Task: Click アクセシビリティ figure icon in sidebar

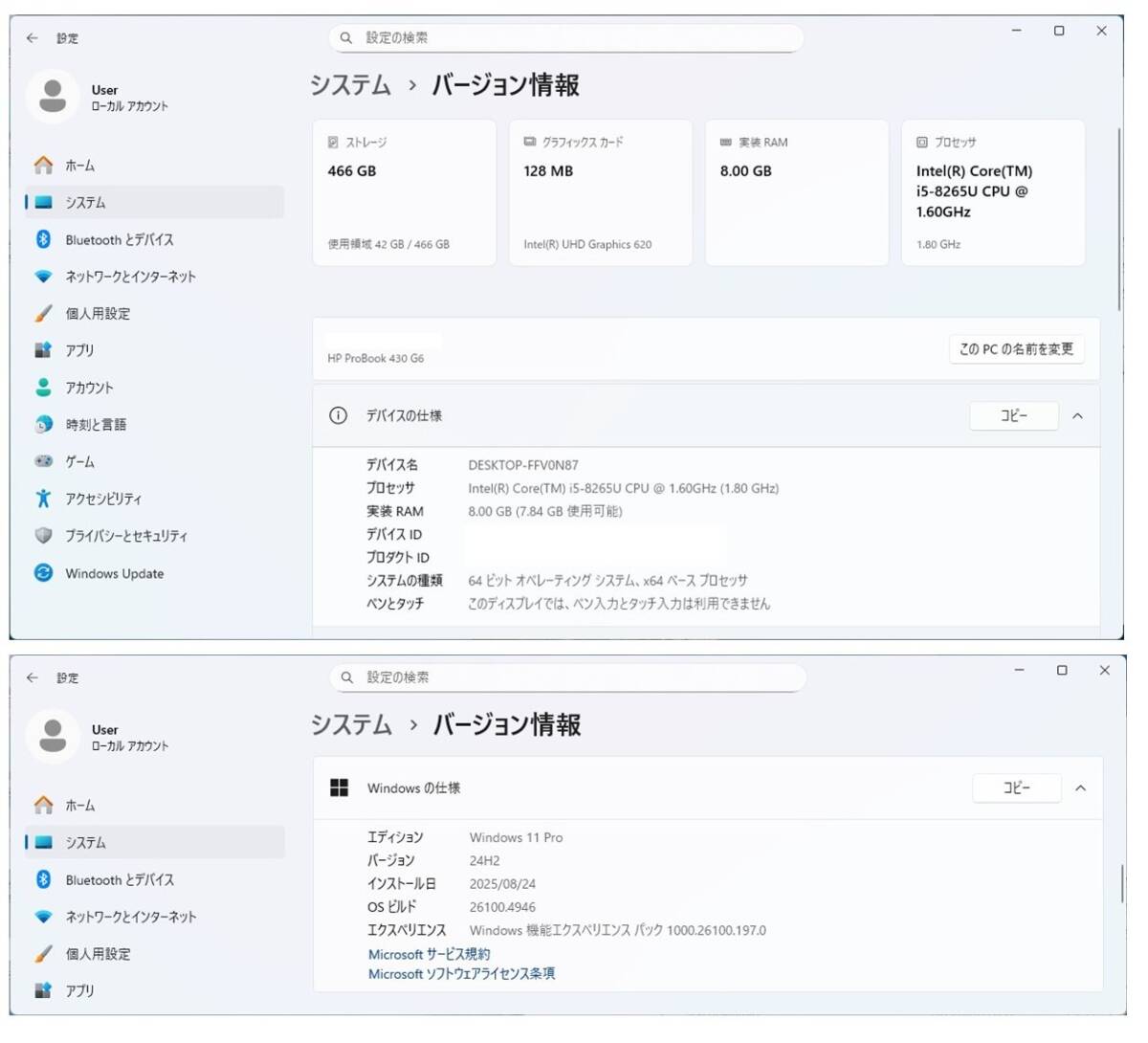Action: (43, 499)
